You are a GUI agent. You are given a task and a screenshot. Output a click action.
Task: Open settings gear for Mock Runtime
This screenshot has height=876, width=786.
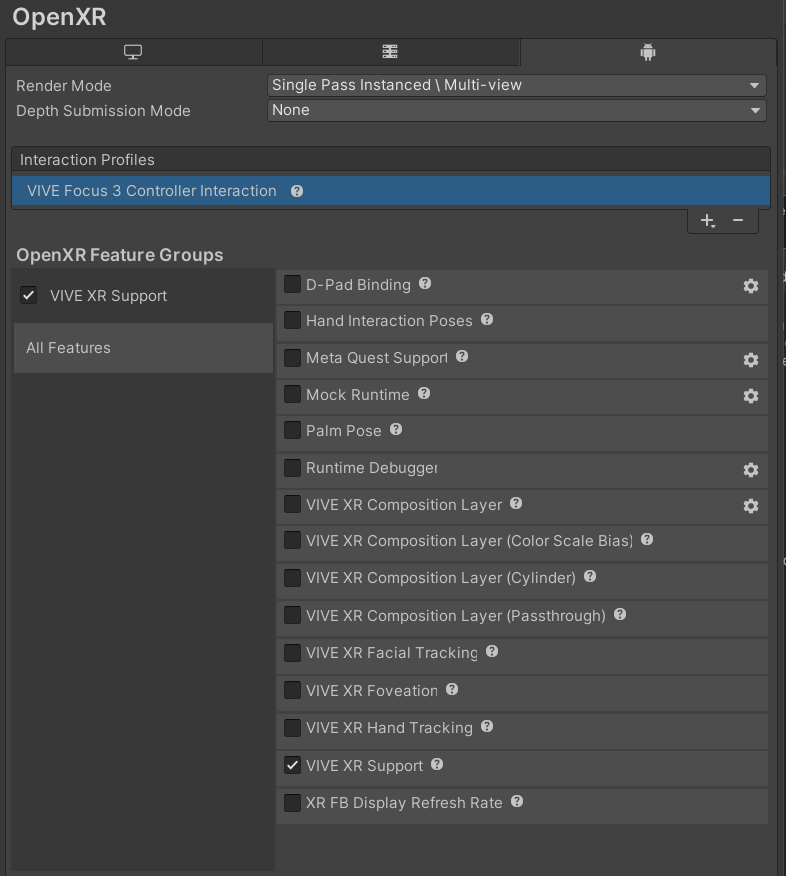[x=751, y=396]
